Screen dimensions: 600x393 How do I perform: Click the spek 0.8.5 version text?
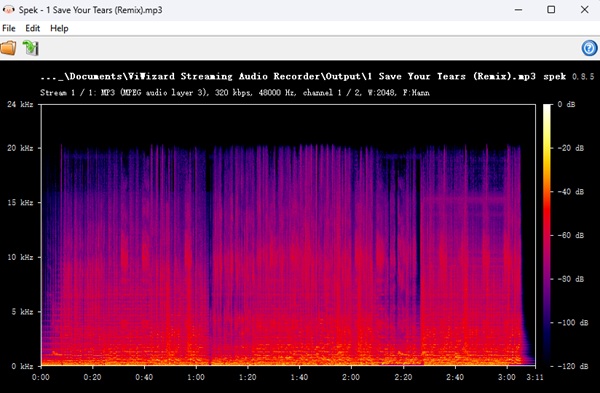click(569, 77)
